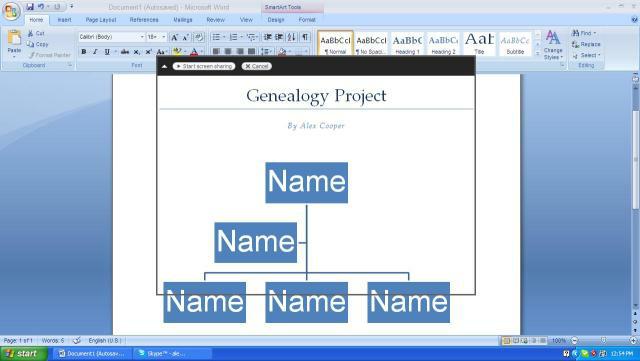Toggle Bold formatting
This screenshot has width=640, height=361.
tap(84, 52)
